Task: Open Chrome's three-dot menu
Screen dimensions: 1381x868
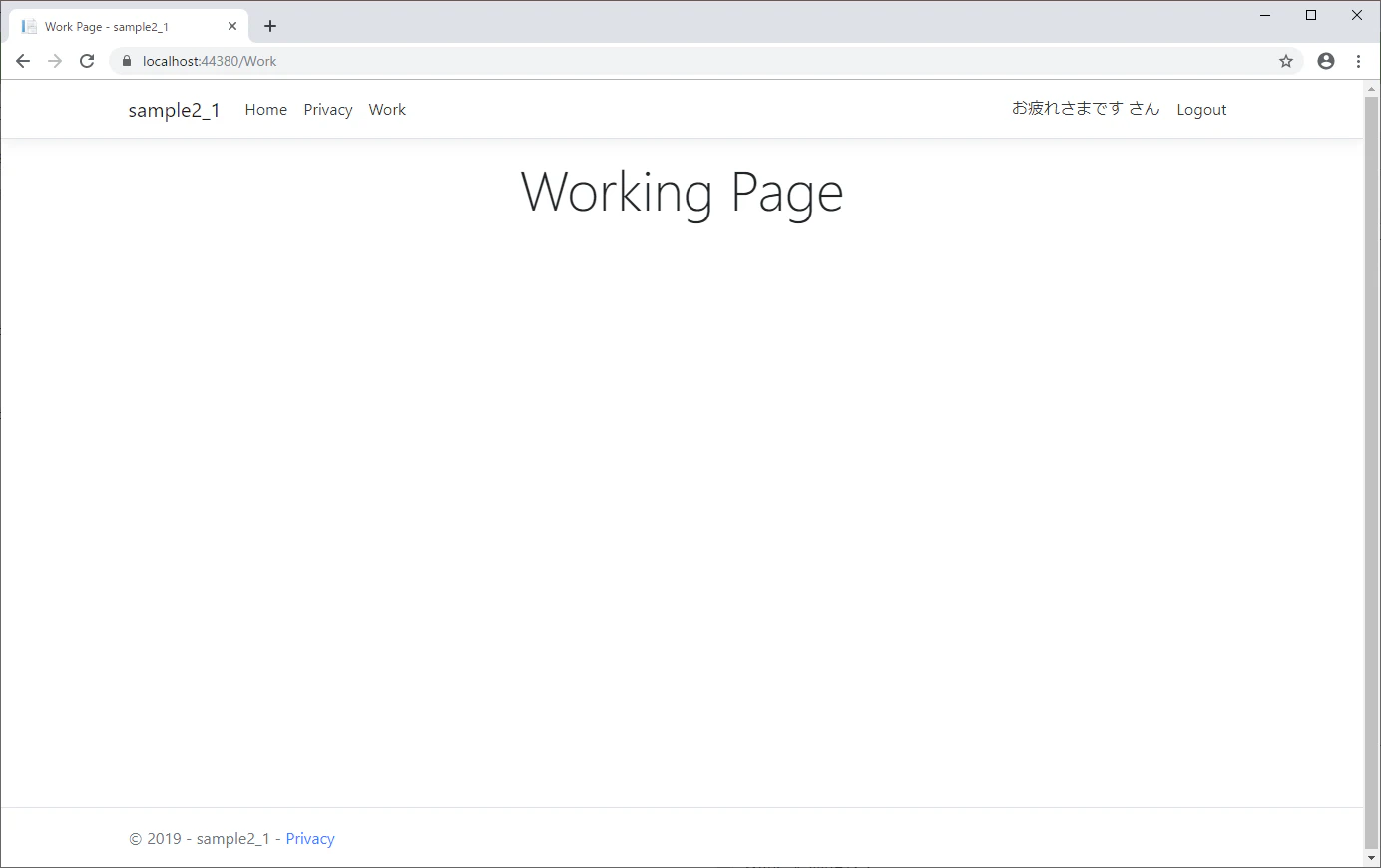Action: [x=1358, y=61]
